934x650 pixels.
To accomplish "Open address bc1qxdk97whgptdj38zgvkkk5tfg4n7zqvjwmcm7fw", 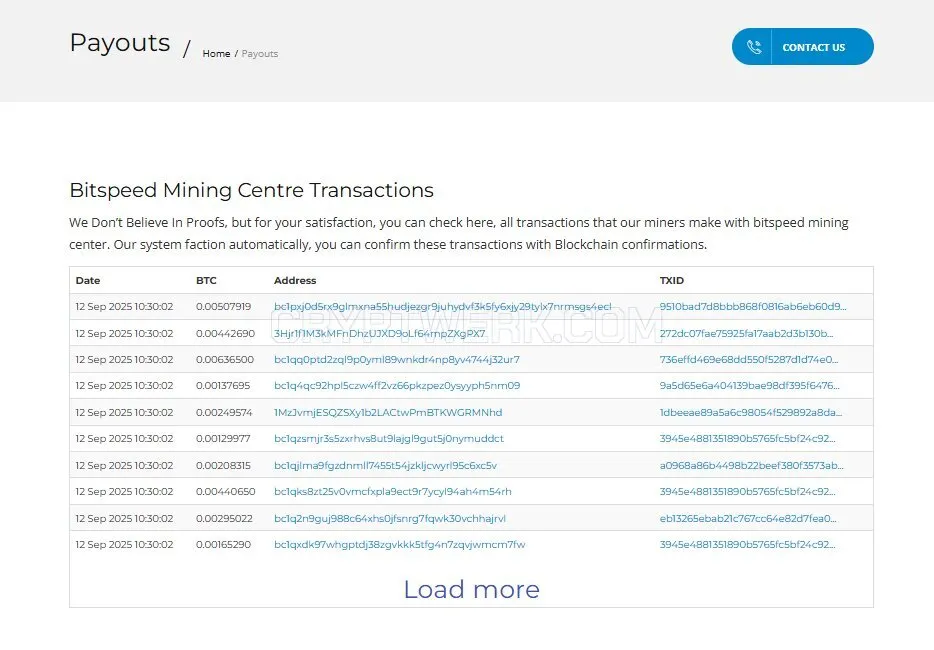I will 400,545.
